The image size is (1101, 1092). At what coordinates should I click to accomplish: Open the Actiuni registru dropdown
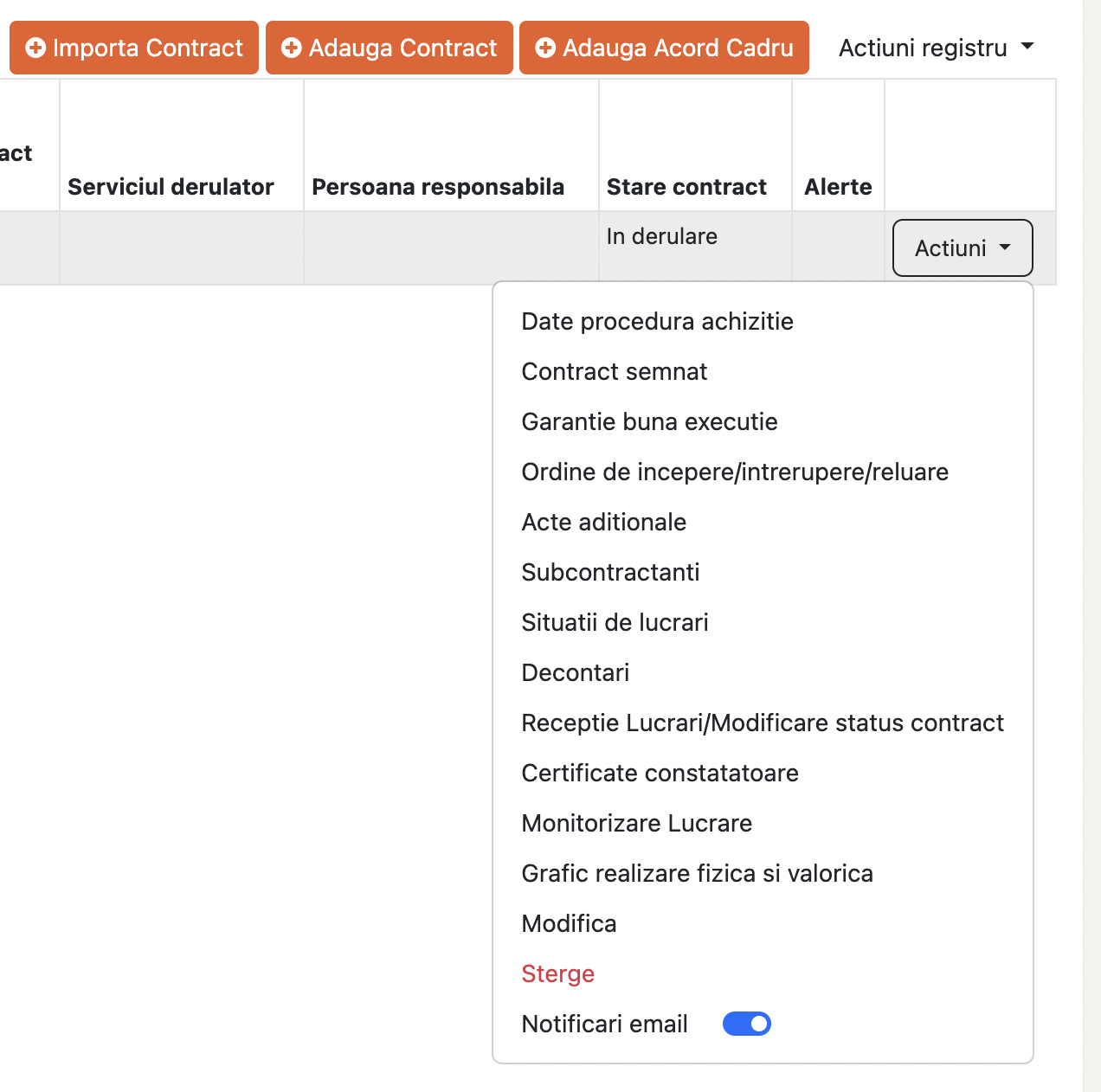tap(936, 48)
